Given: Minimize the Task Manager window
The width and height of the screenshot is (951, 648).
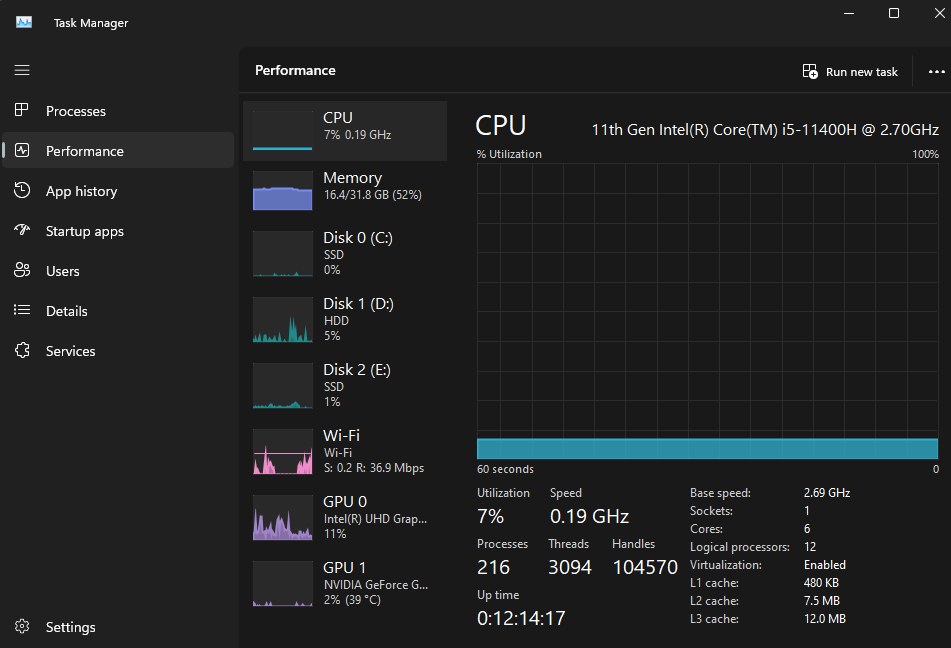Looking at the screenshot, I should pos(849,13).
